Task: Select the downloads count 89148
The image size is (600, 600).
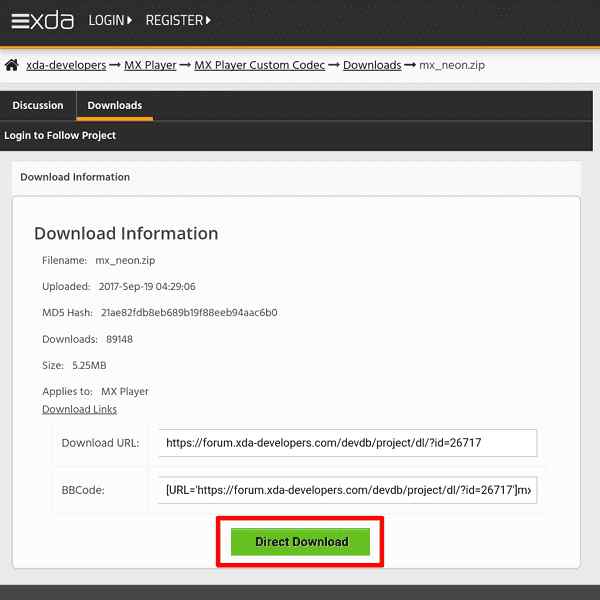Action: point(119,339)
